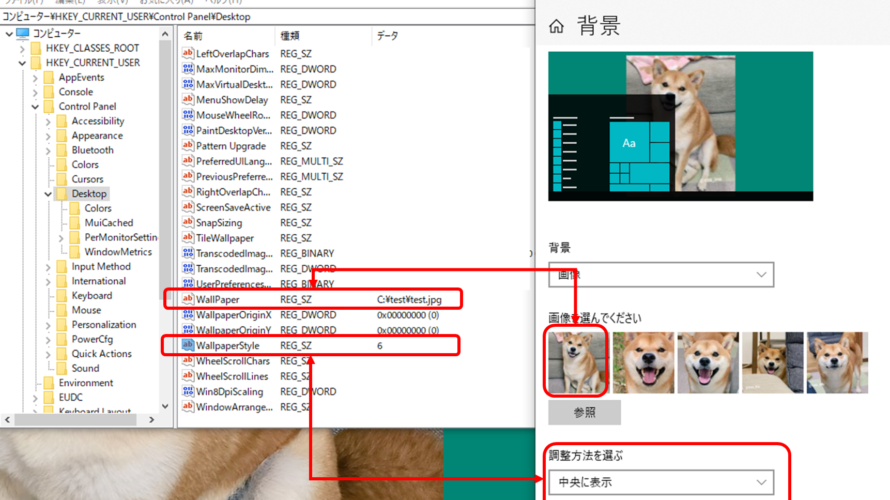The image size is (890, 500).
Task: Select the Mouse key
Action: tap(86, 310)
